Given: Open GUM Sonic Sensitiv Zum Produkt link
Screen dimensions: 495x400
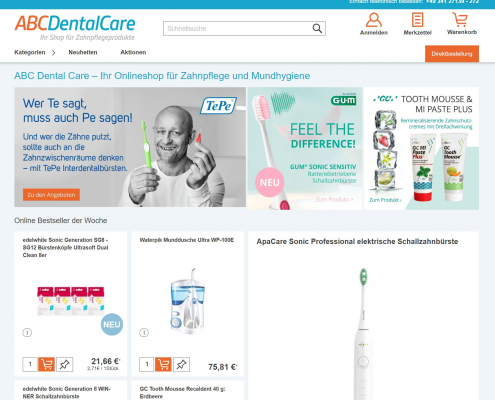Looking at the screenshot, I should pos(334,199).
